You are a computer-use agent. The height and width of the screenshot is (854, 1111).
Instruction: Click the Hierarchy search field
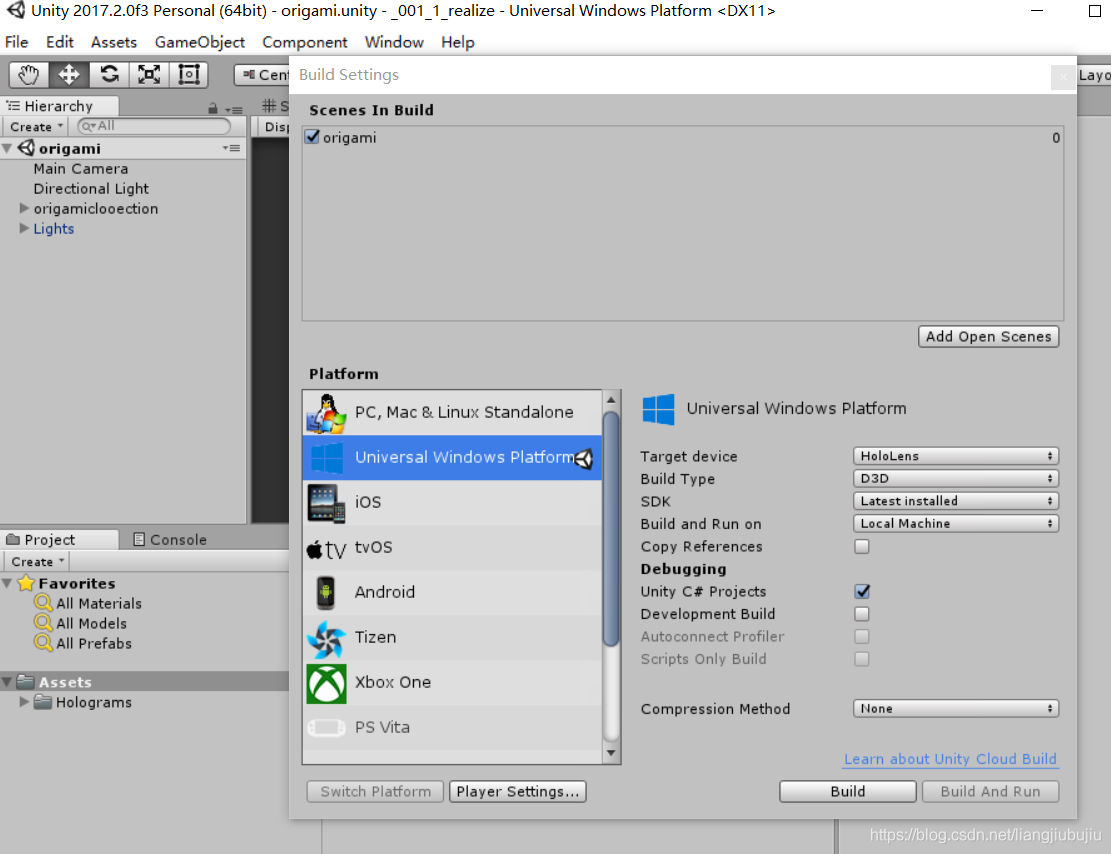(x=154, y=126)
